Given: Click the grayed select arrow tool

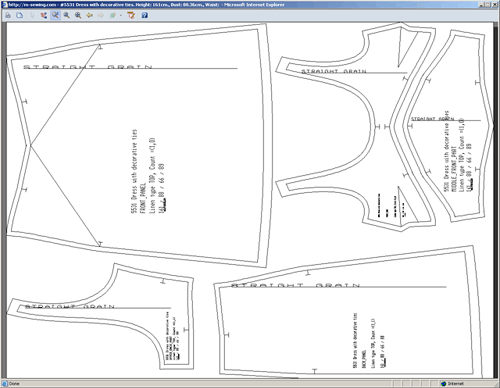Looking at the screenshot, I should coord(32,15).
